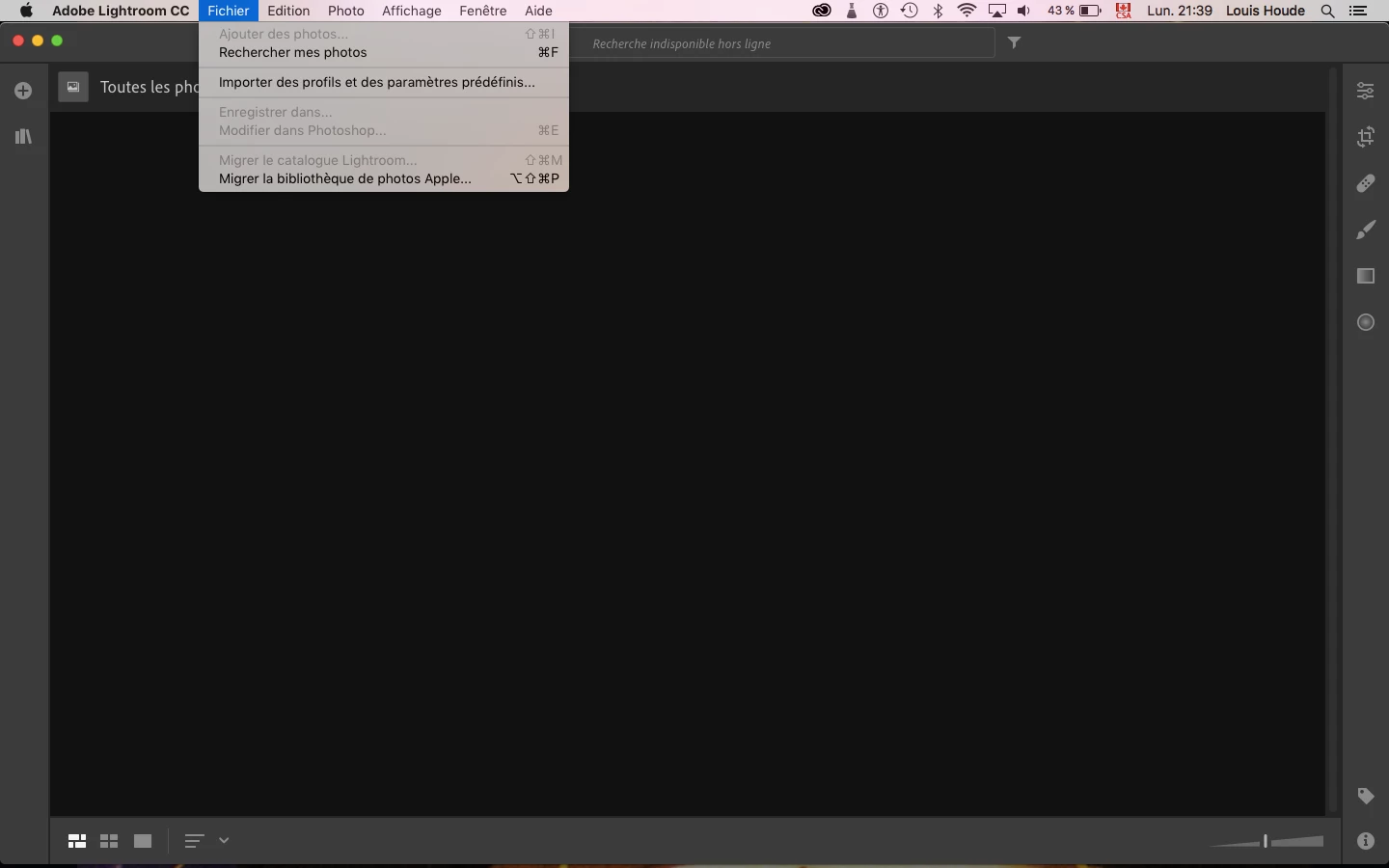Select the Linear Gradient tool
Image resolution: width=1389 pixels, height=868 pixels.
(1366, 276)
